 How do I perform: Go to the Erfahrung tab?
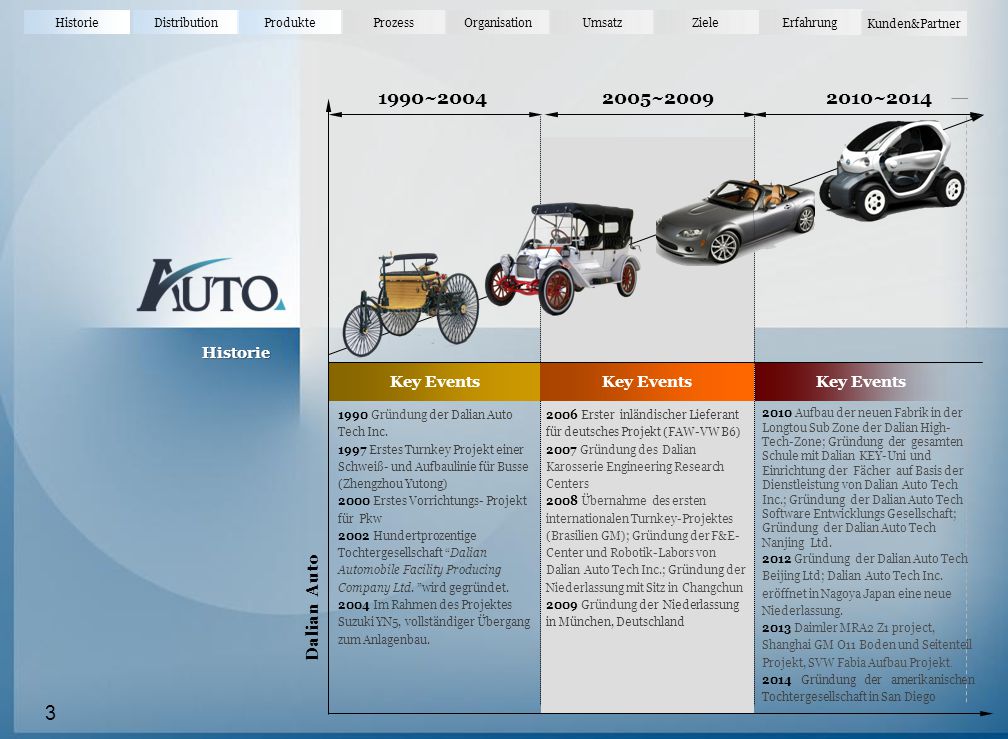coord(810,22)
